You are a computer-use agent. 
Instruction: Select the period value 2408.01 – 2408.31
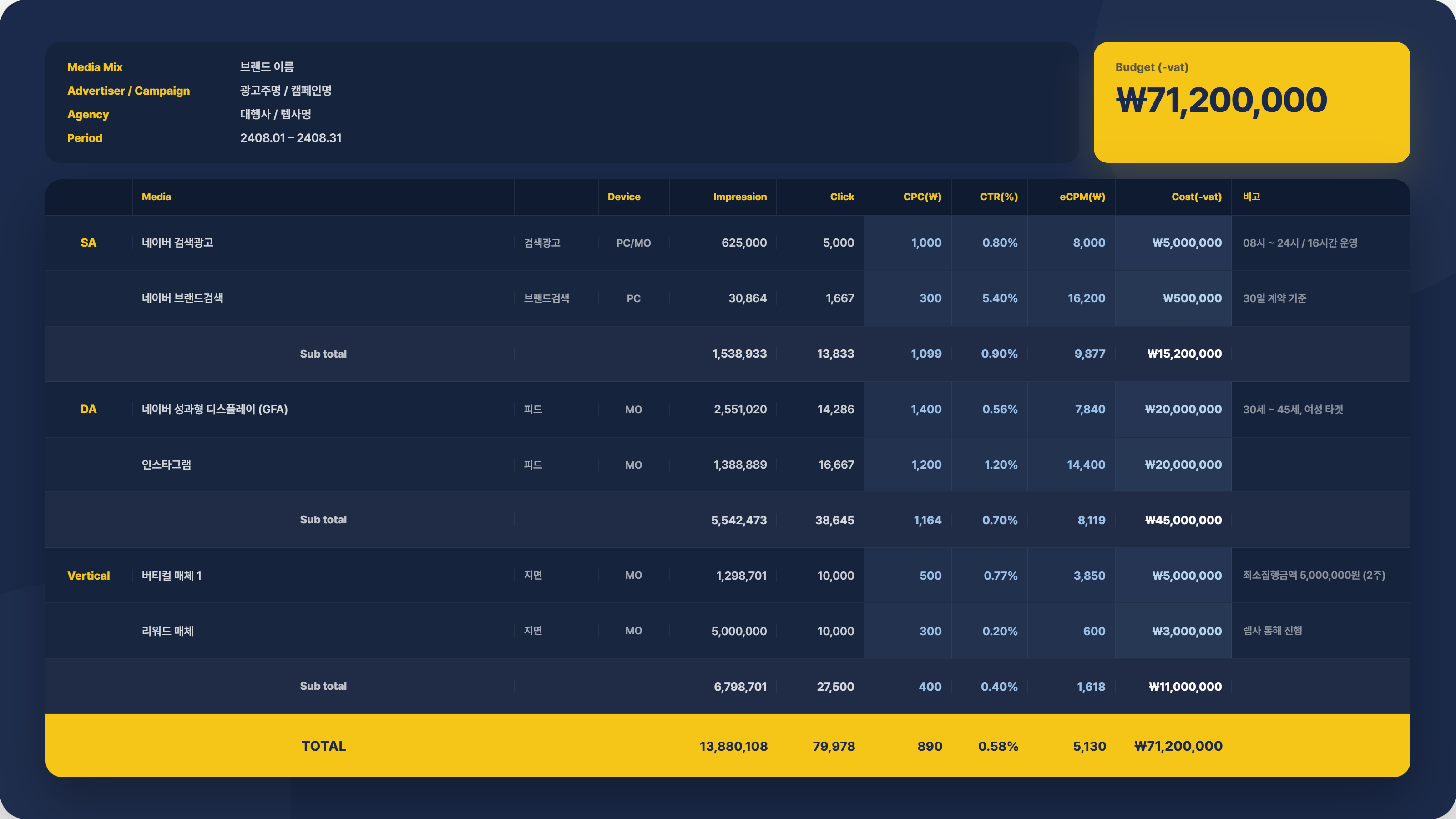pyautogui.click(x=291, y=138)
